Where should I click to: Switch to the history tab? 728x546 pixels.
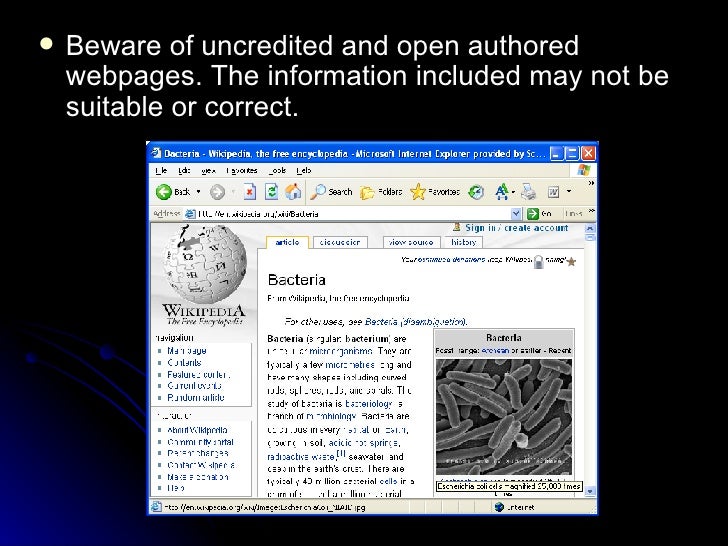tap(463, 242)
